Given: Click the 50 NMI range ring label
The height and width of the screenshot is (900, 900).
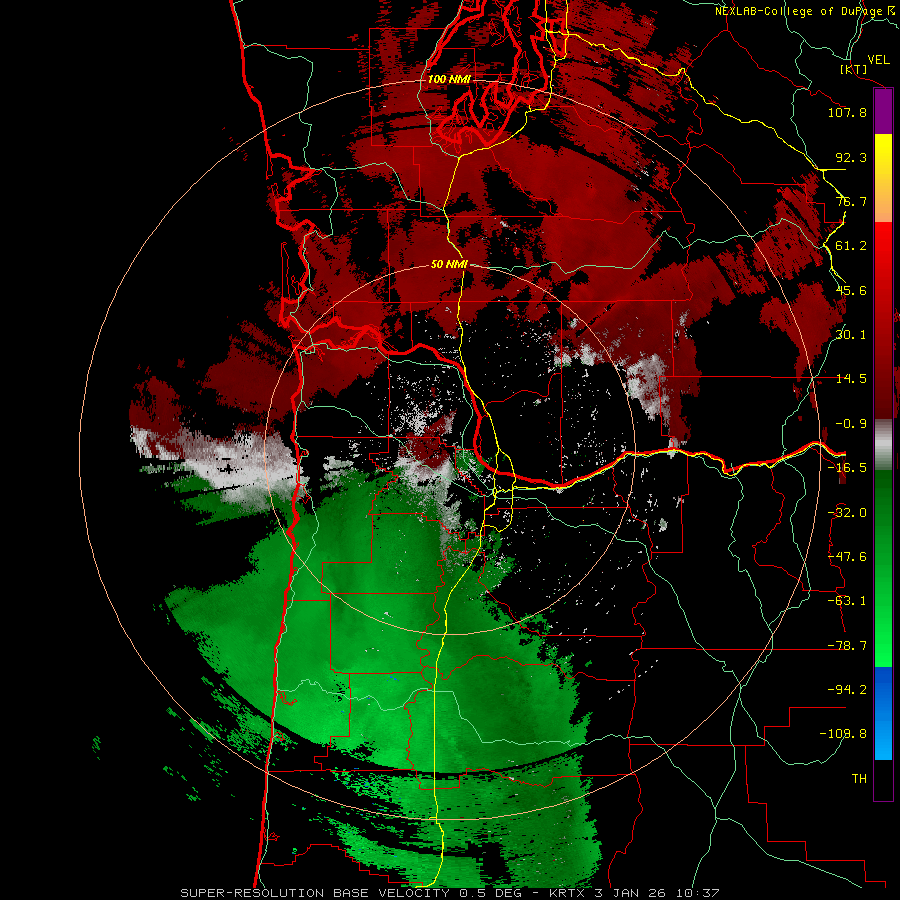Looking at the screenshot, I should tap(449, 265).
